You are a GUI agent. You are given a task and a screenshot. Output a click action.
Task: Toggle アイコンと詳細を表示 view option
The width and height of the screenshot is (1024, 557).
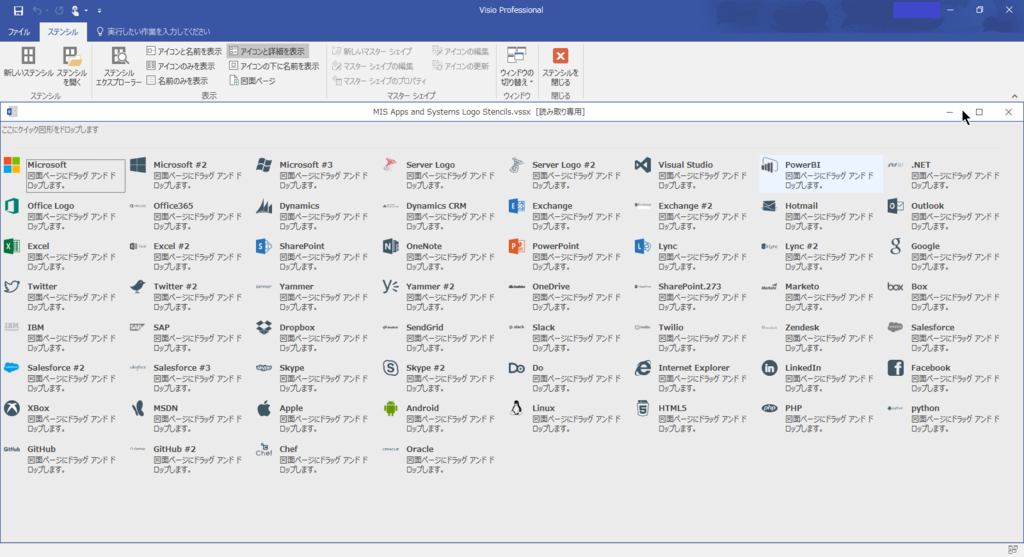(x=267, y=51)
